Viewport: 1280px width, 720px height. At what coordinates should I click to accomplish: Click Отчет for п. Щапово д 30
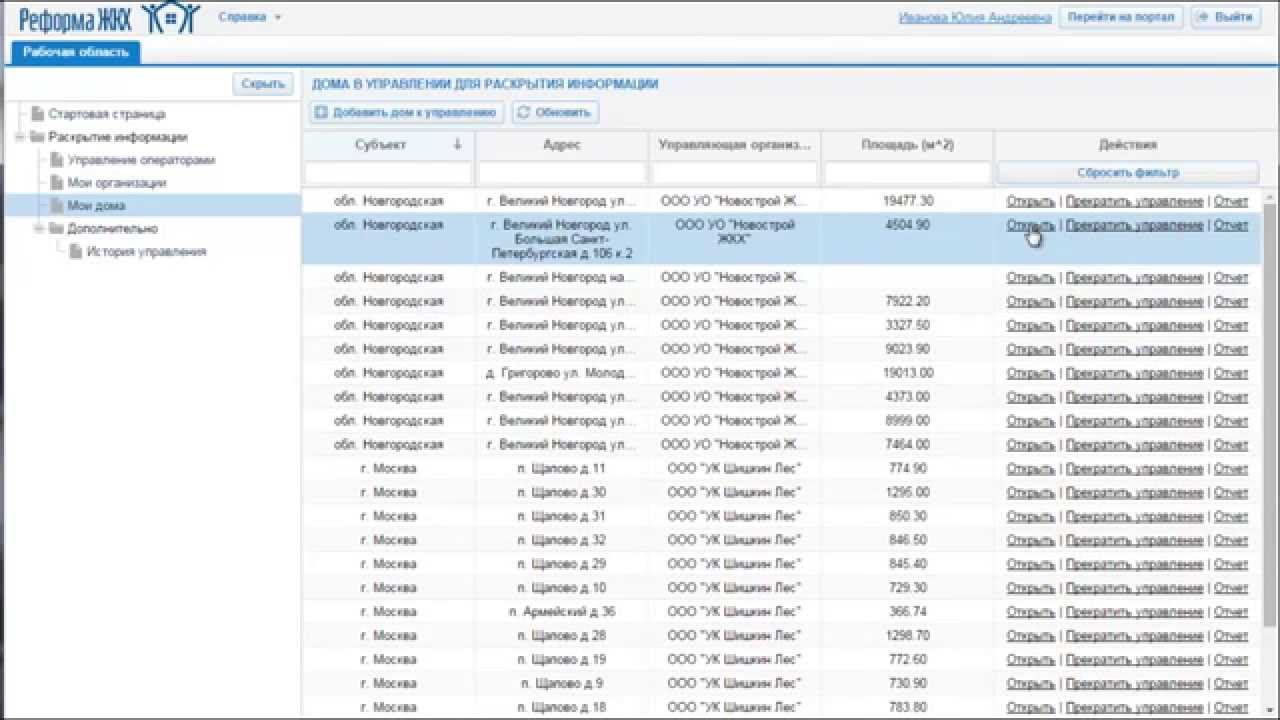[x=1231, y=493]
